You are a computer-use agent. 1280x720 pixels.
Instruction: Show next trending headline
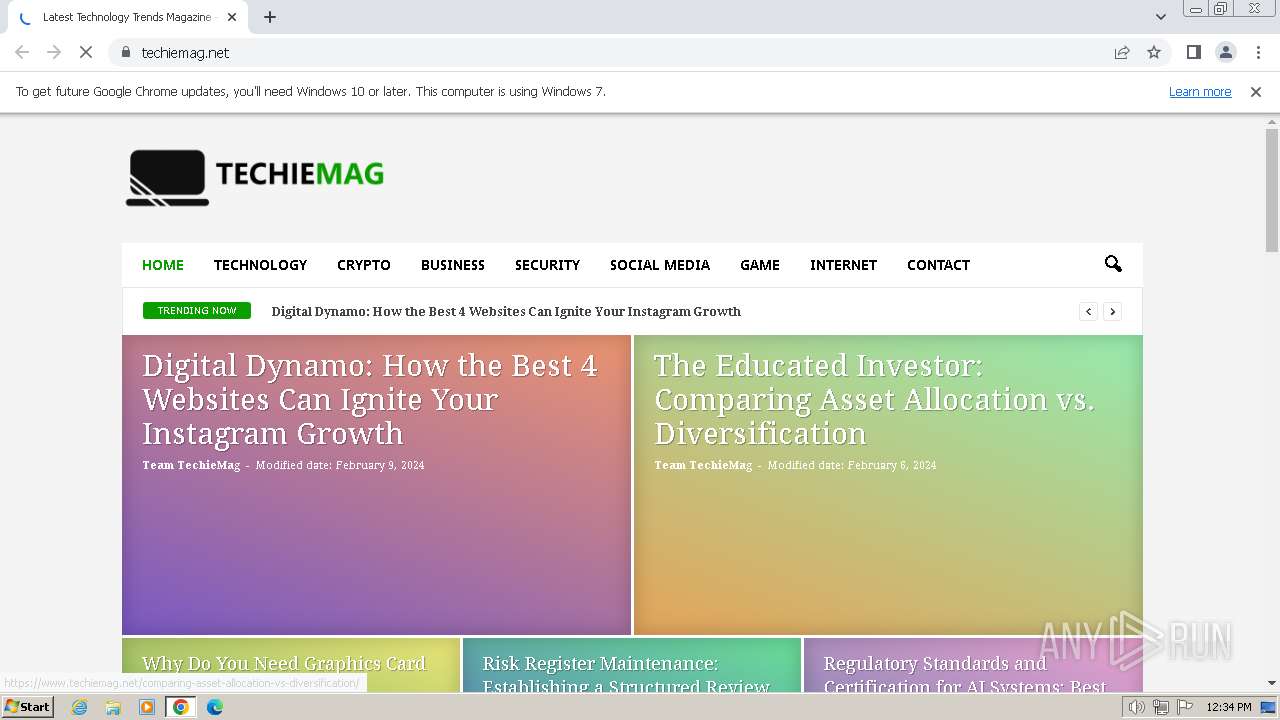(1112, 311)
